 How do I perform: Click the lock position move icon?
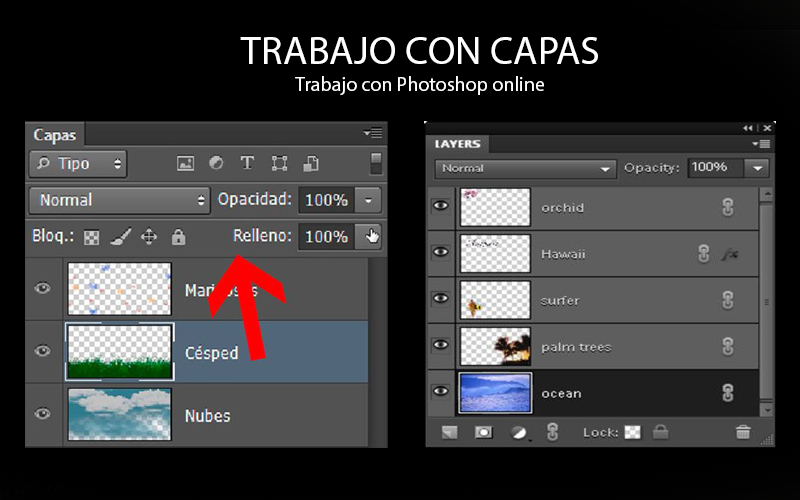149,237
